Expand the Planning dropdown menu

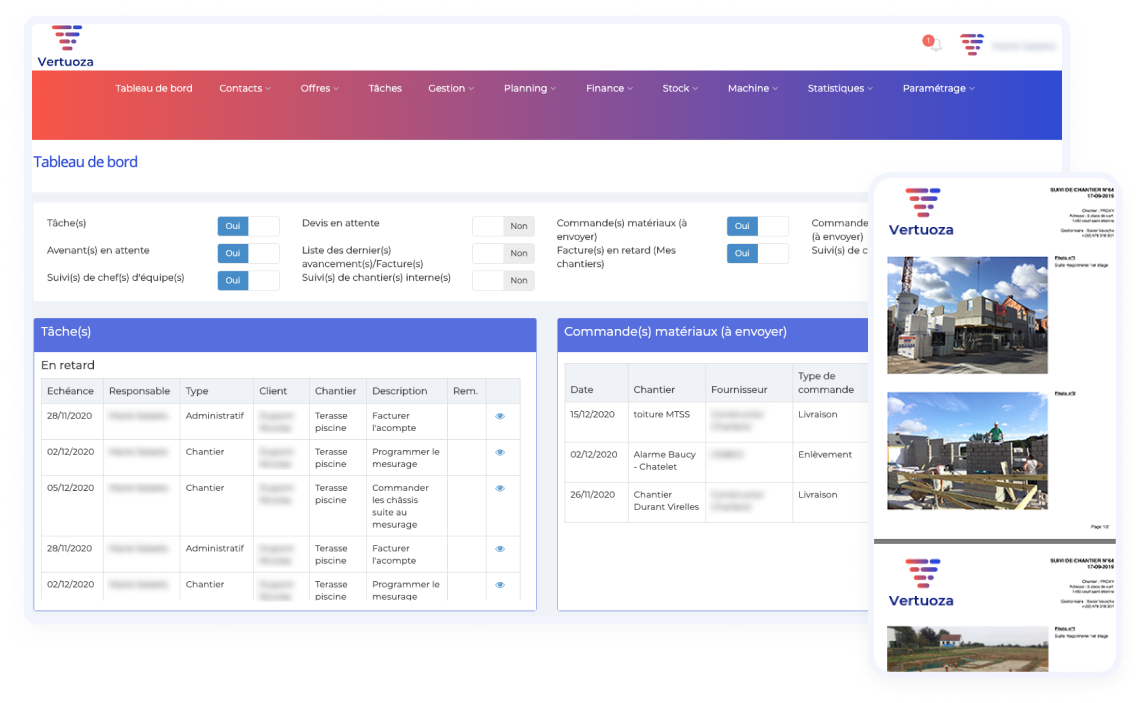click(x=530, y=88)
